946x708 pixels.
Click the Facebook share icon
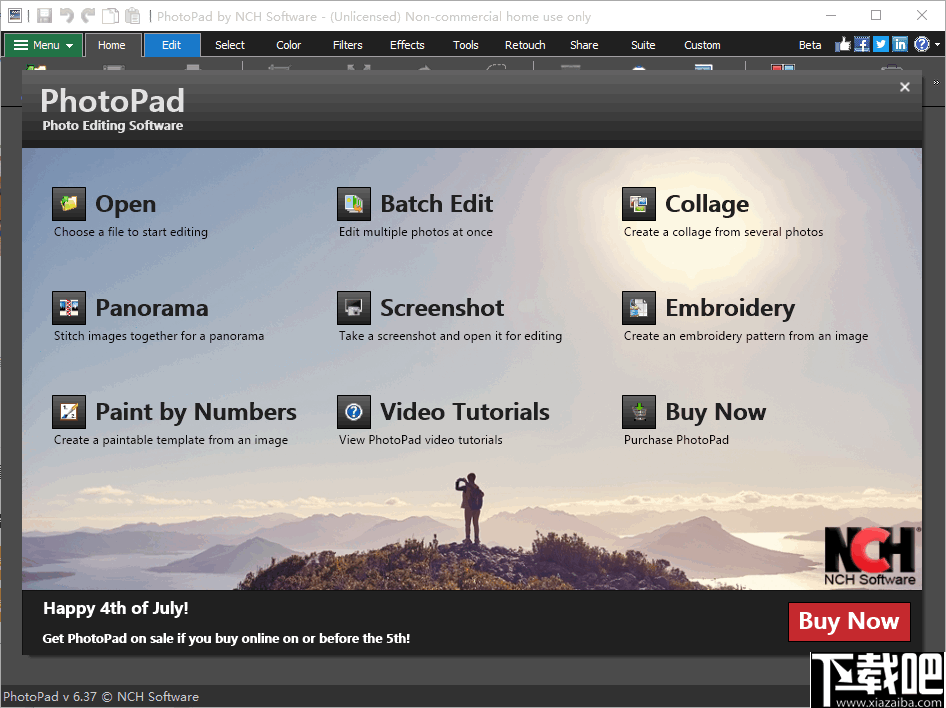pyautogui.click(x=862, y=44)
